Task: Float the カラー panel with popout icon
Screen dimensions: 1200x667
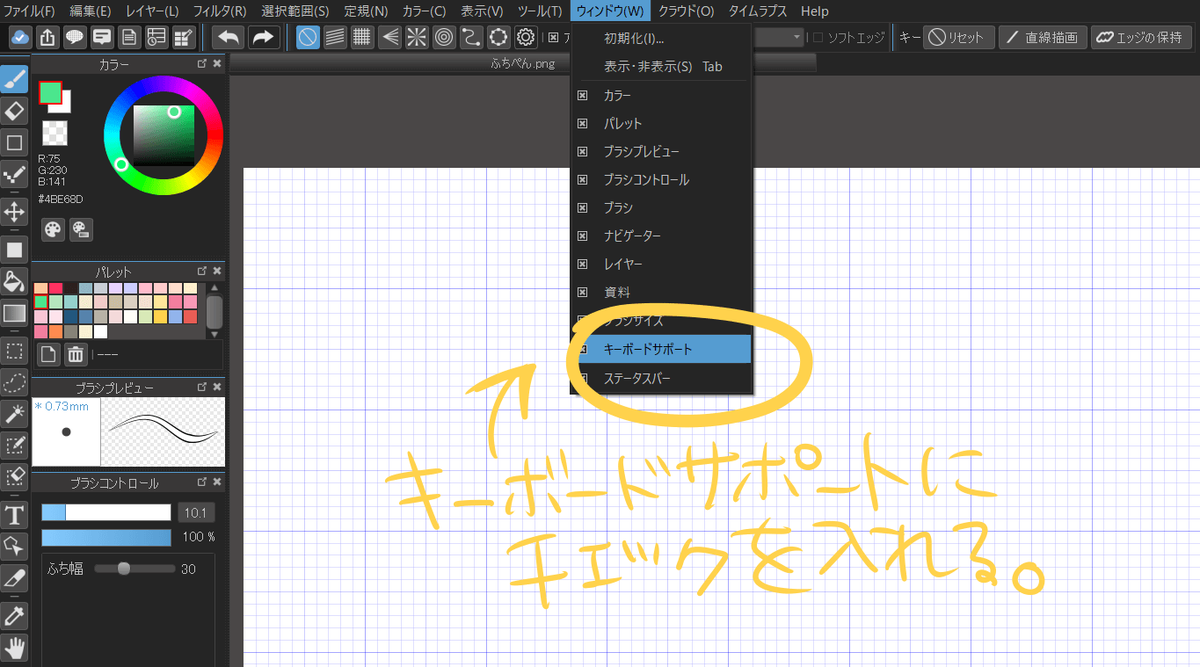Action: tap(202, 63)
